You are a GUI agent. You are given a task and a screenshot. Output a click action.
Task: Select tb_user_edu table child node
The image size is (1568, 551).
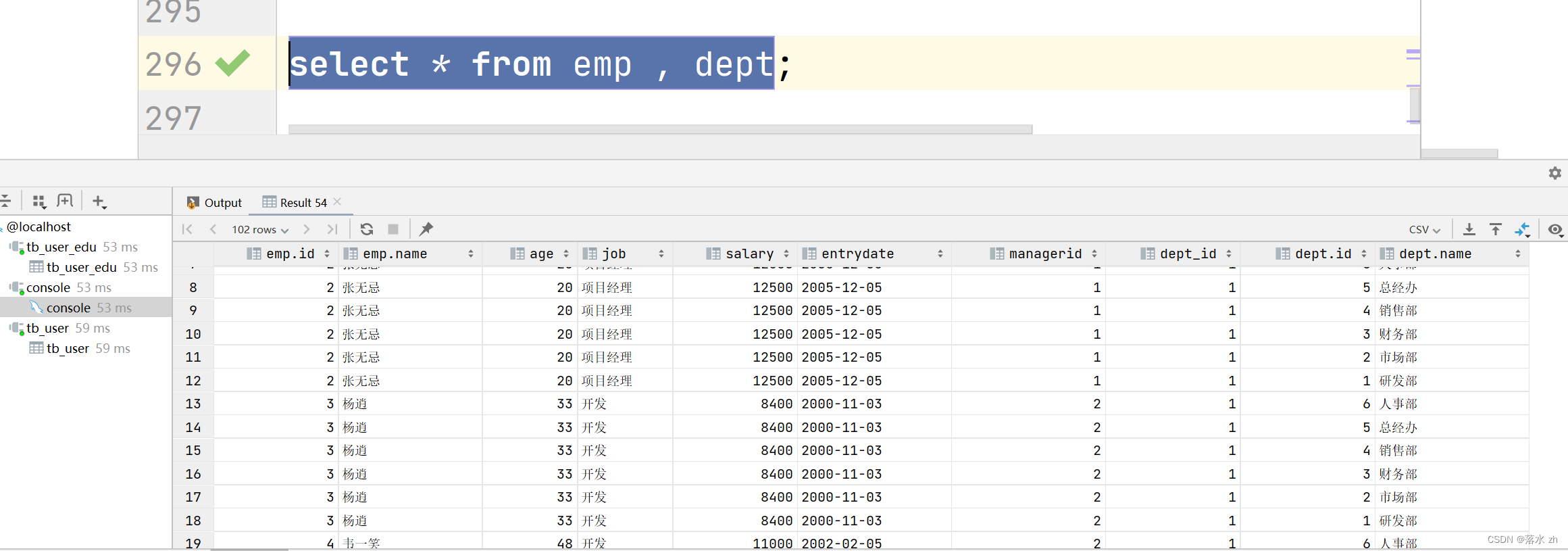[94, 267]
